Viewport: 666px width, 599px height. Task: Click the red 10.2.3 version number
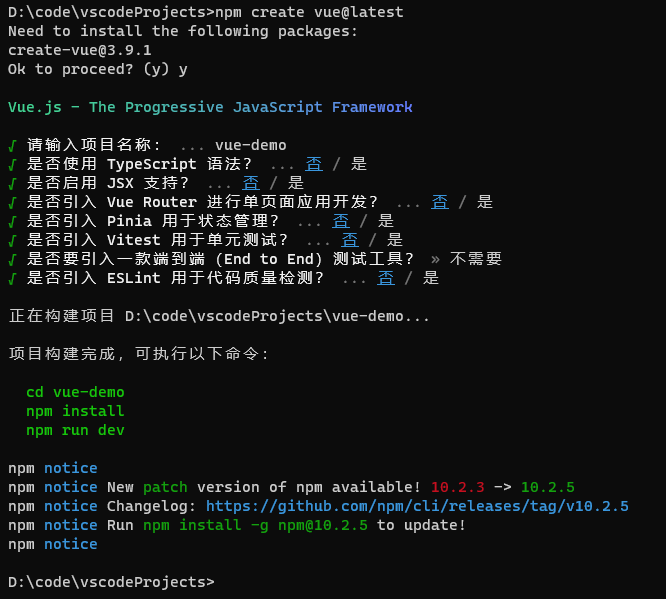coord(457,487)
